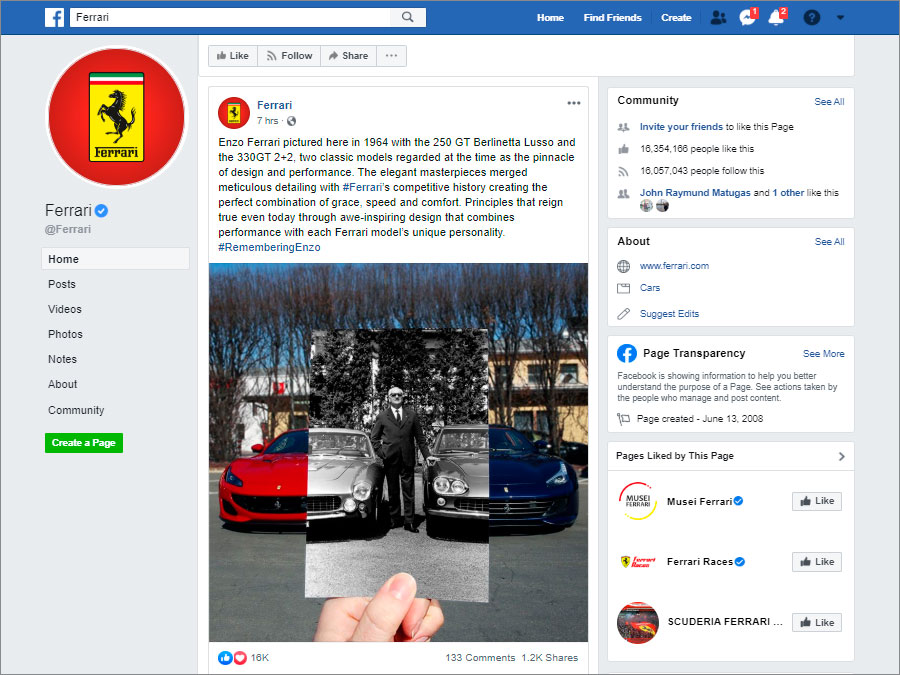Click the Ferrari avatar on the post
The image size is (900, 675).
pos(234,112)
